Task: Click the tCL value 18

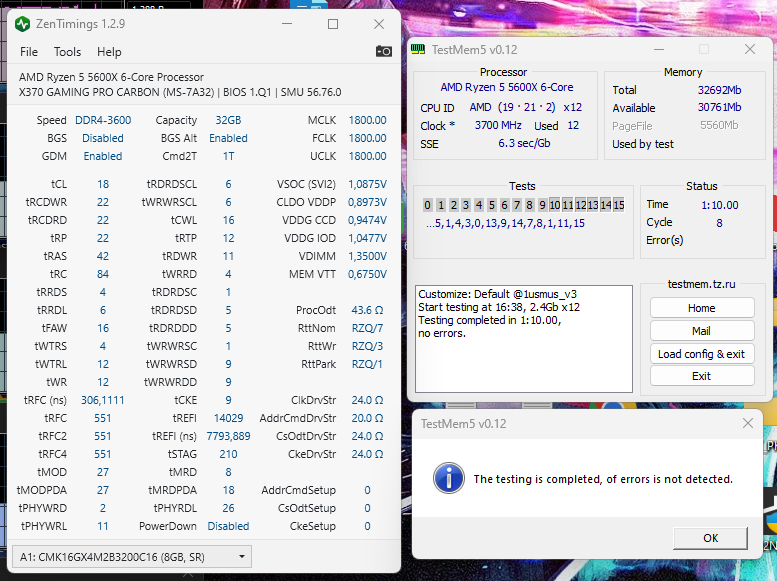Action: 103,184
